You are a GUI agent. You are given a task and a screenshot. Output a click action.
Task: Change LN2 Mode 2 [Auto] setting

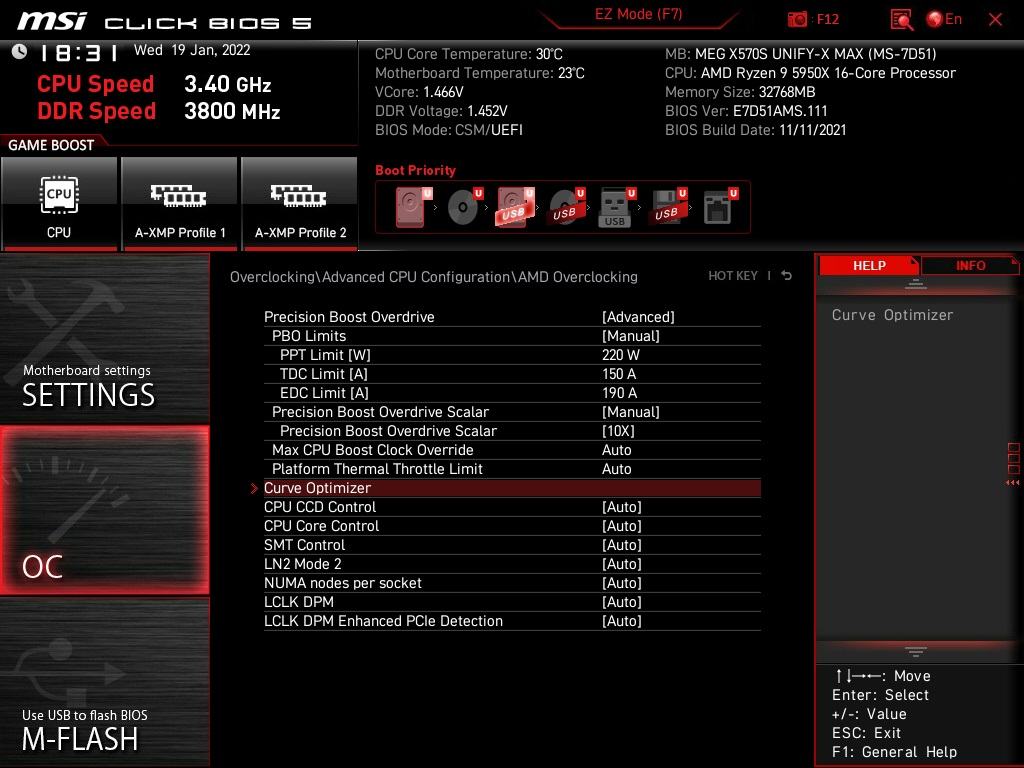coord(512,564)
